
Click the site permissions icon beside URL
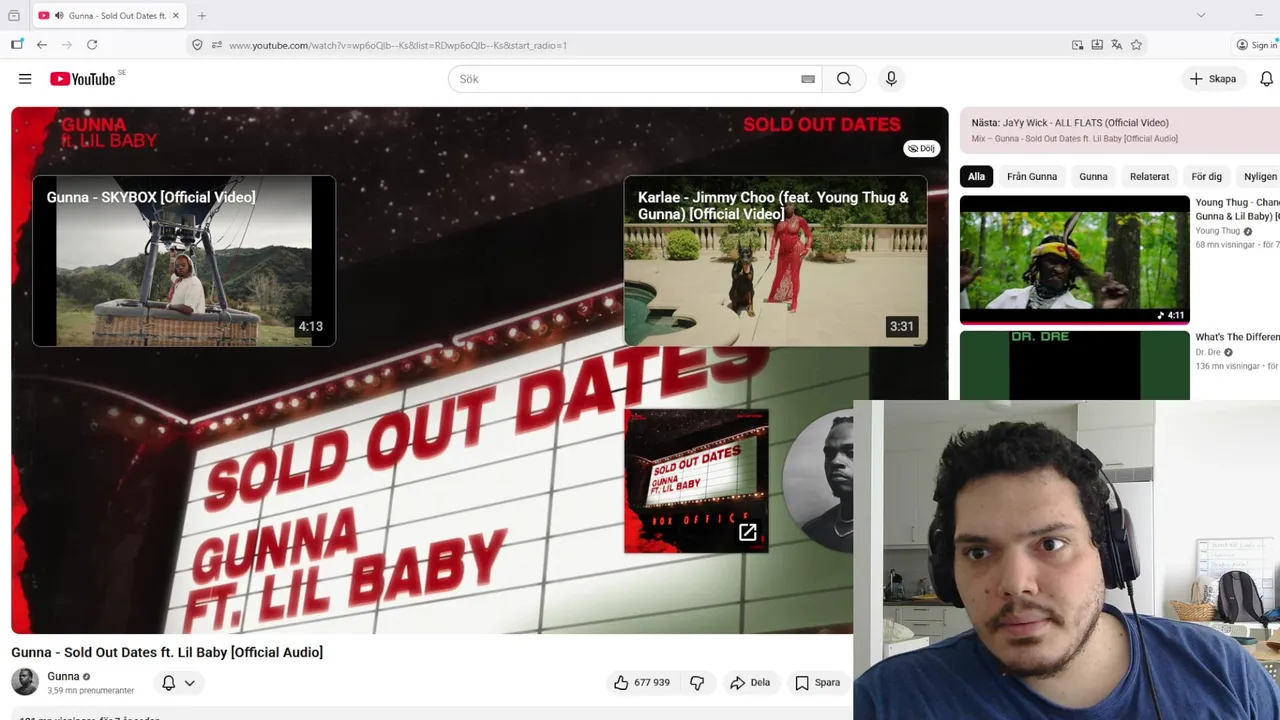point(217,45)
